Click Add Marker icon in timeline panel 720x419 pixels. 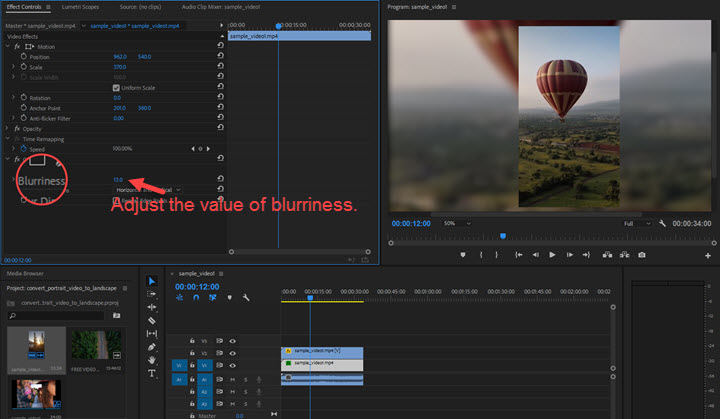[230, 298]
